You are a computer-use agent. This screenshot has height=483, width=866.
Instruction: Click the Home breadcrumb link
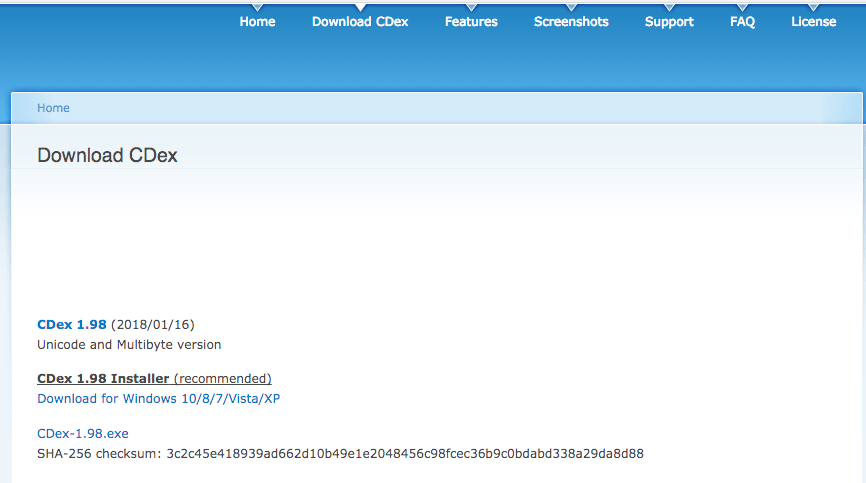53,108
